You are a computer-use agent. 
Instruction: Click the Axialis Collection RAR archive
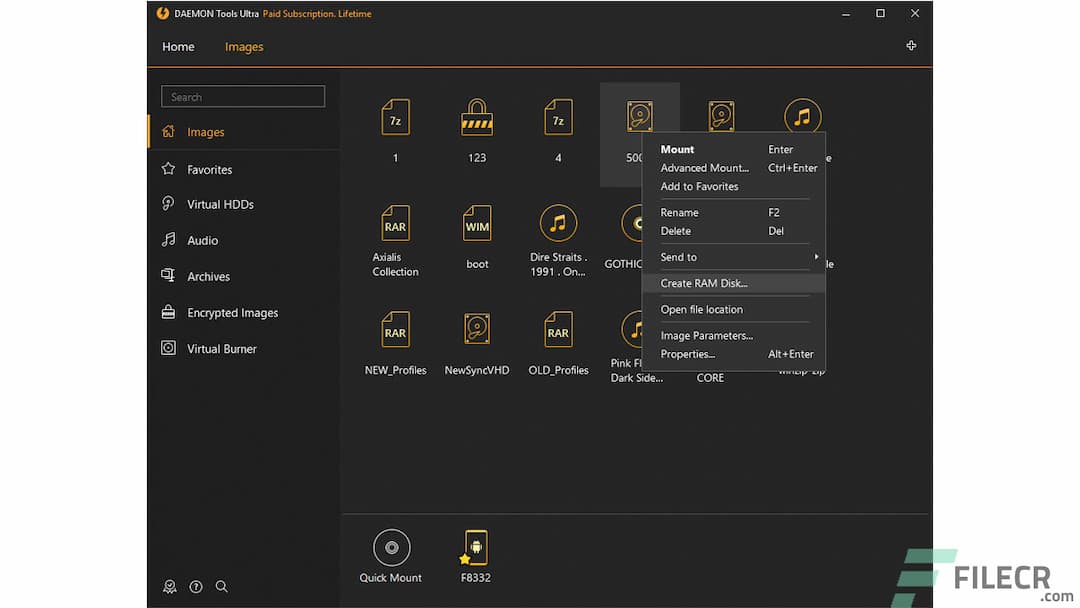[395, 226]
